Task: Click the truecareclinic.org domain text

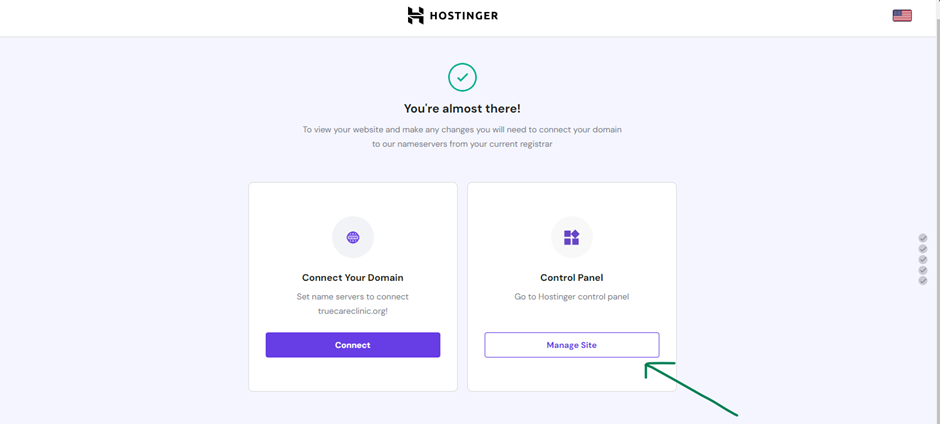Action: [x=353, y=311]
